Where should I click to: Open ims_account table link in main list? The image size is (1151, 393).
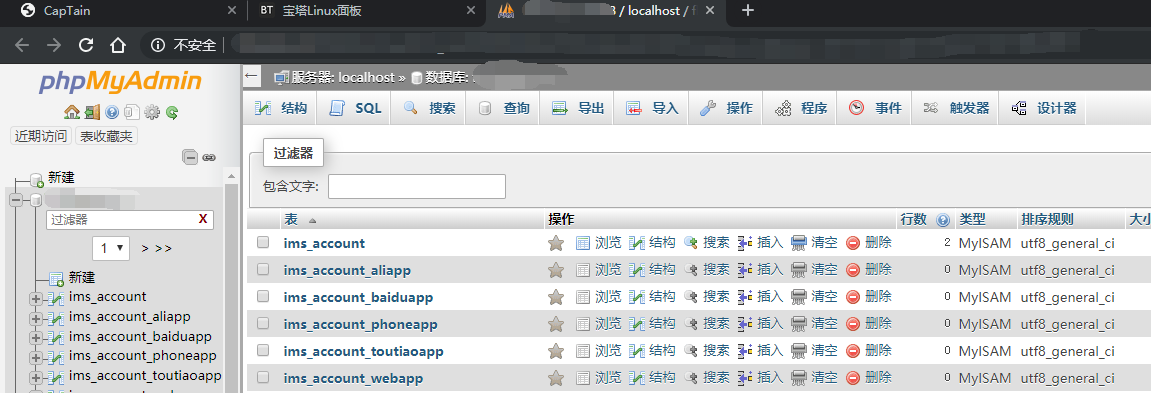(x=324, y=243)
